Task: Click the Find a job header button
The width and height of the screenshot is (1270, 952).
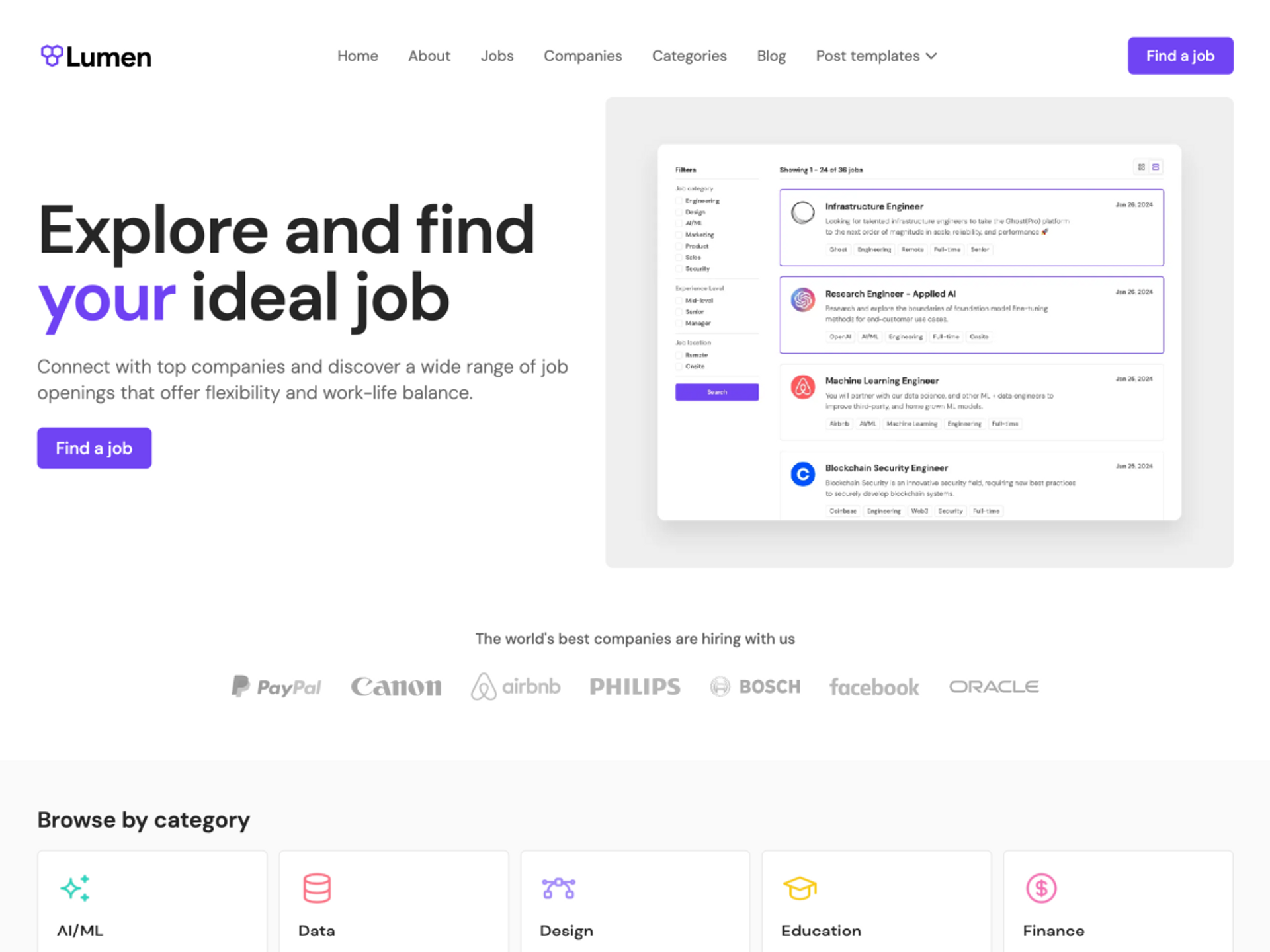Action: click(1180, 55)
